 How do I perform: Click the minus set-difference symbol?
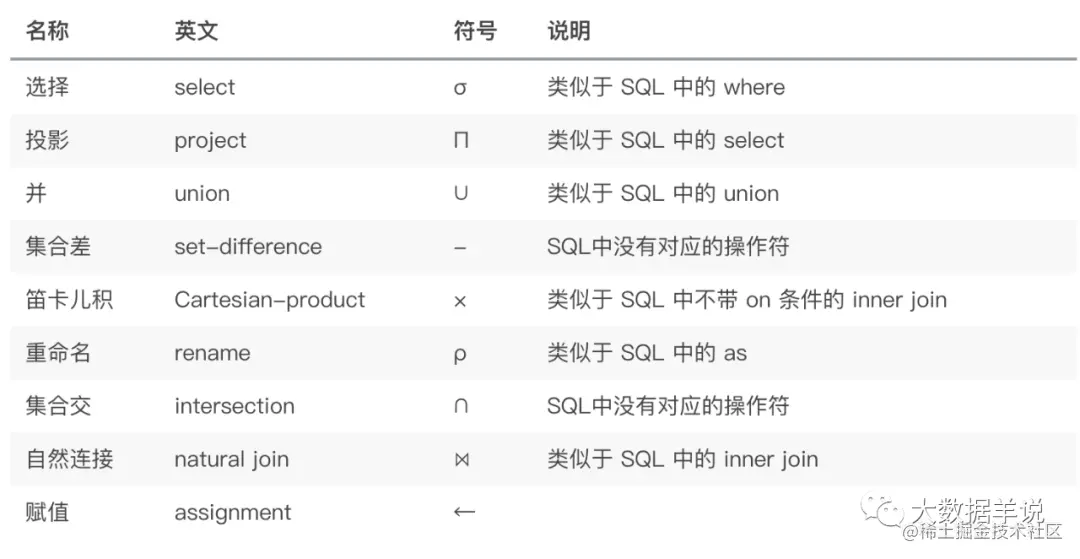(460, 247)
